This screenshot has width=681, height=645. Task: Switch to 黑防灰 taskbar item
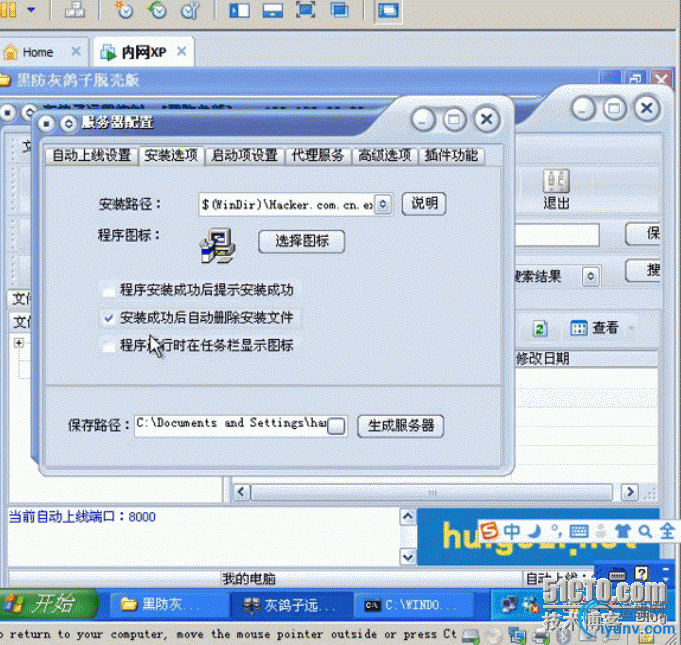[168, 605]
